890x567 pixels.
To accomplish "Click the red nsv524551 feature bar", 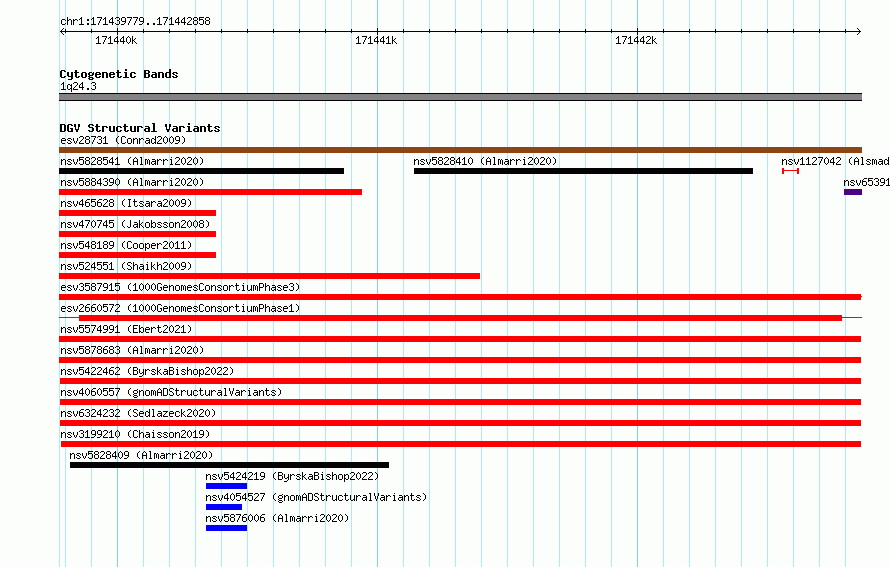I will [x=270, y=276].
